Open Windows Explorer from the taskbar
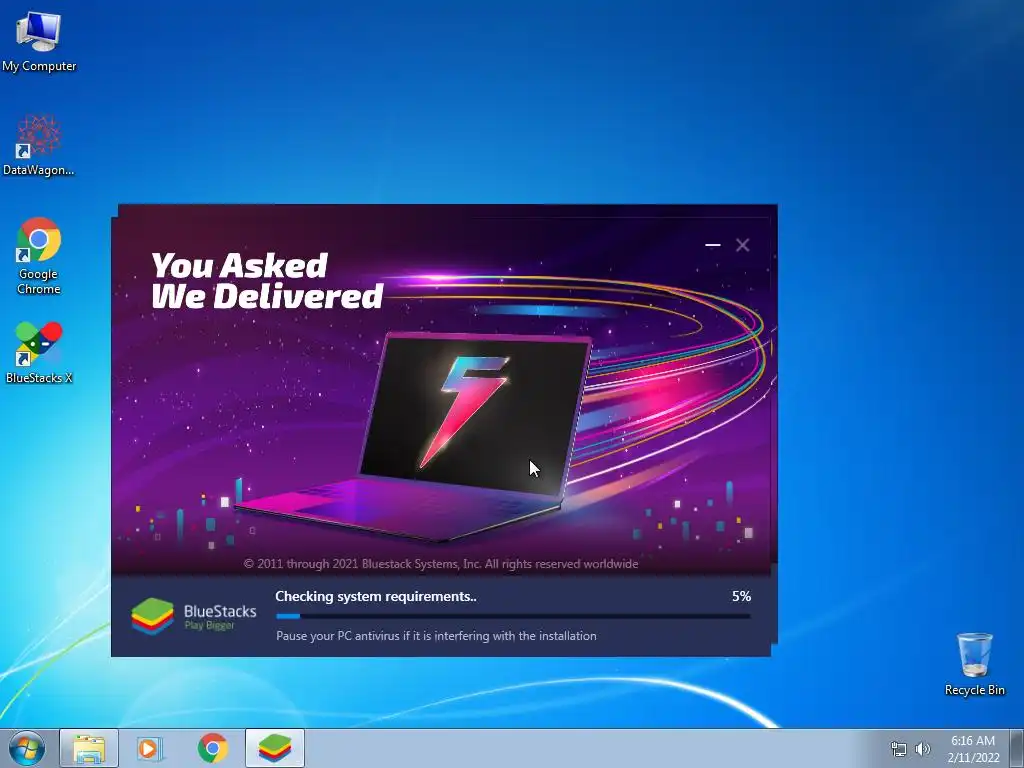This screenshot has width=1024, height=768. pos(89,748)
